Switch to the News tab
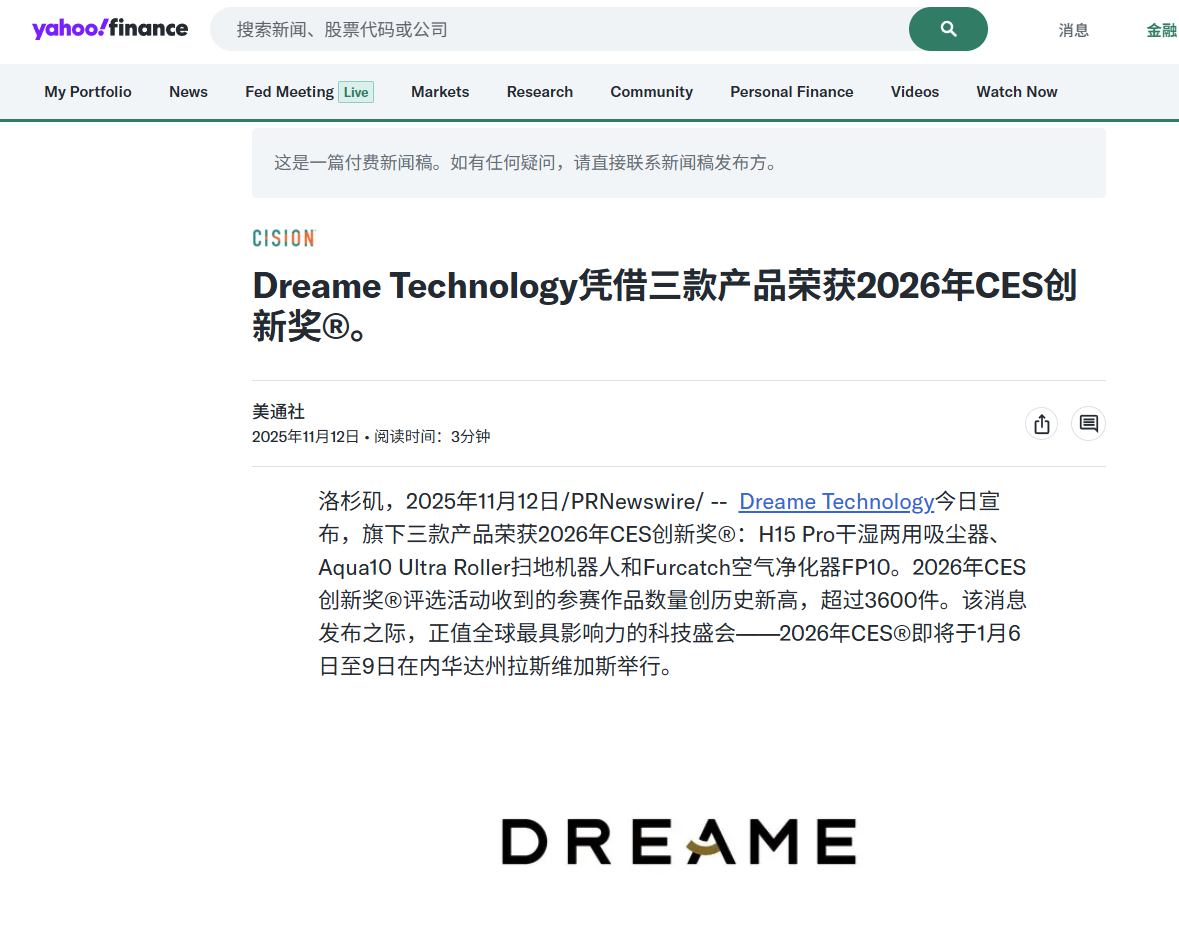This screenshot has height=929, width=1179. pyautogui.click(x=188, y=91)
